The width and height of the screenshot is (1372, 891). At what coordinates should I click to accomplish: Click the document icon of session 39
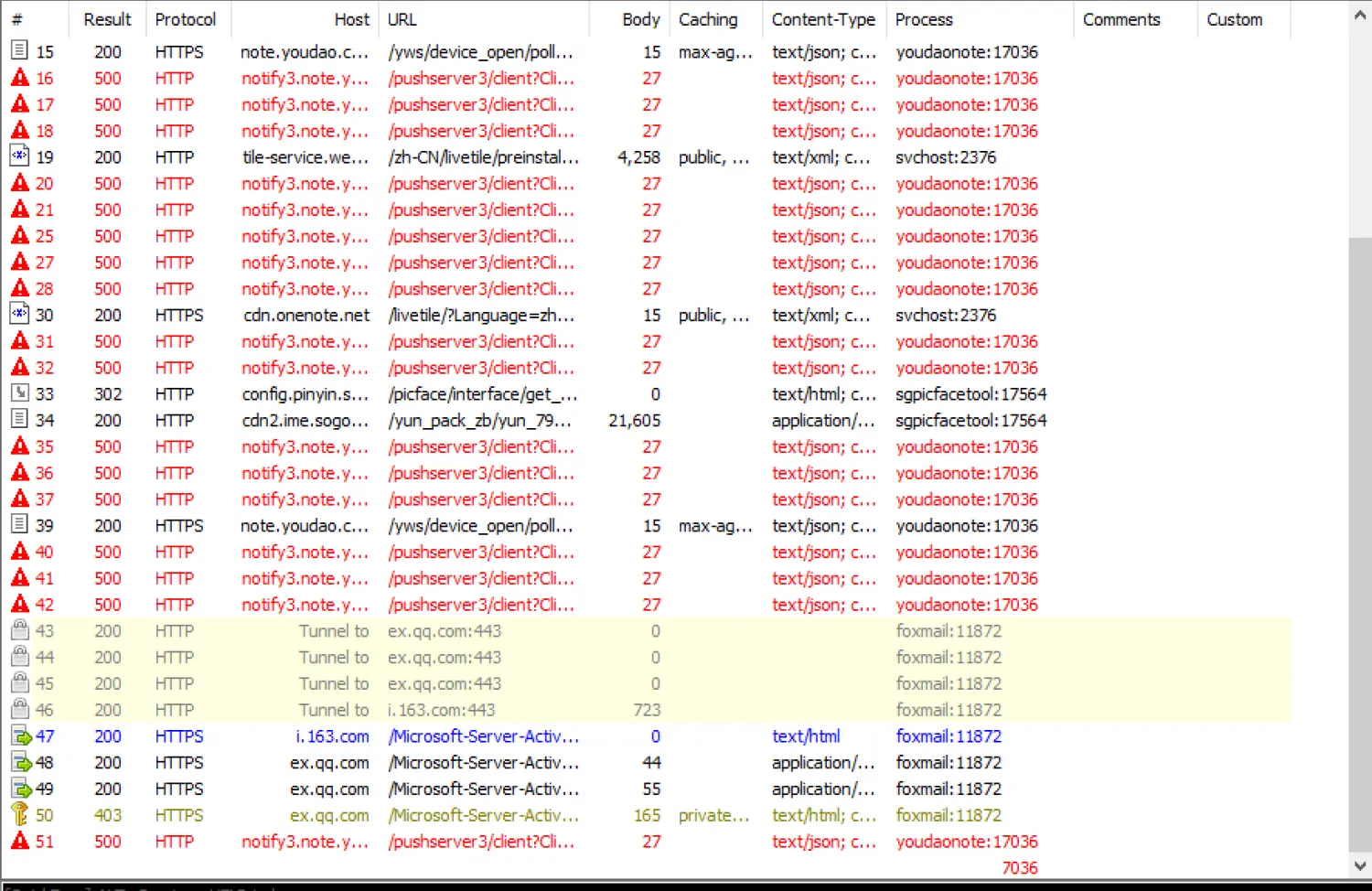tap(19, 525)
